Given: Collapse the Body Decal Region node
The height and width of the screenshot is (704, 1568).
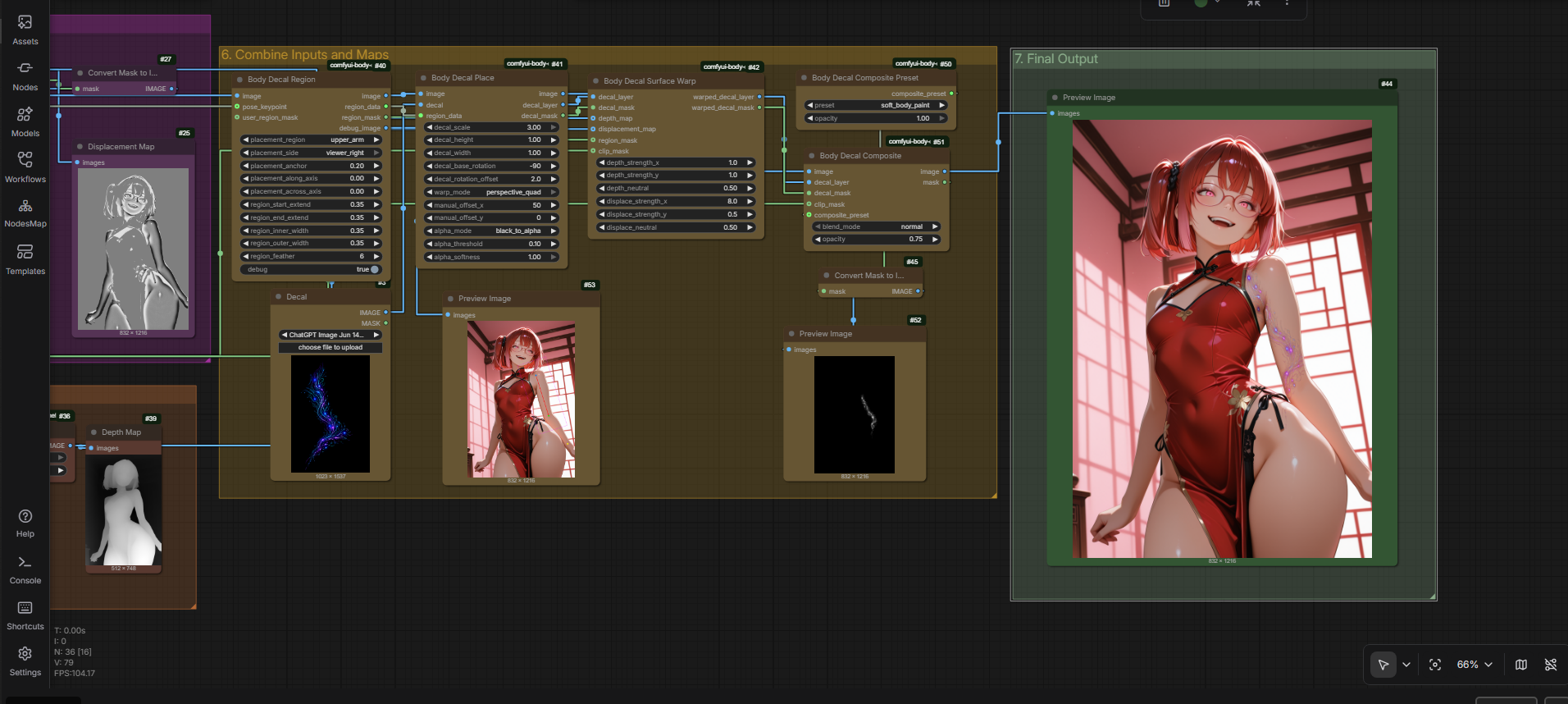Looking at the screenshot, I should [x=240, y=80].
